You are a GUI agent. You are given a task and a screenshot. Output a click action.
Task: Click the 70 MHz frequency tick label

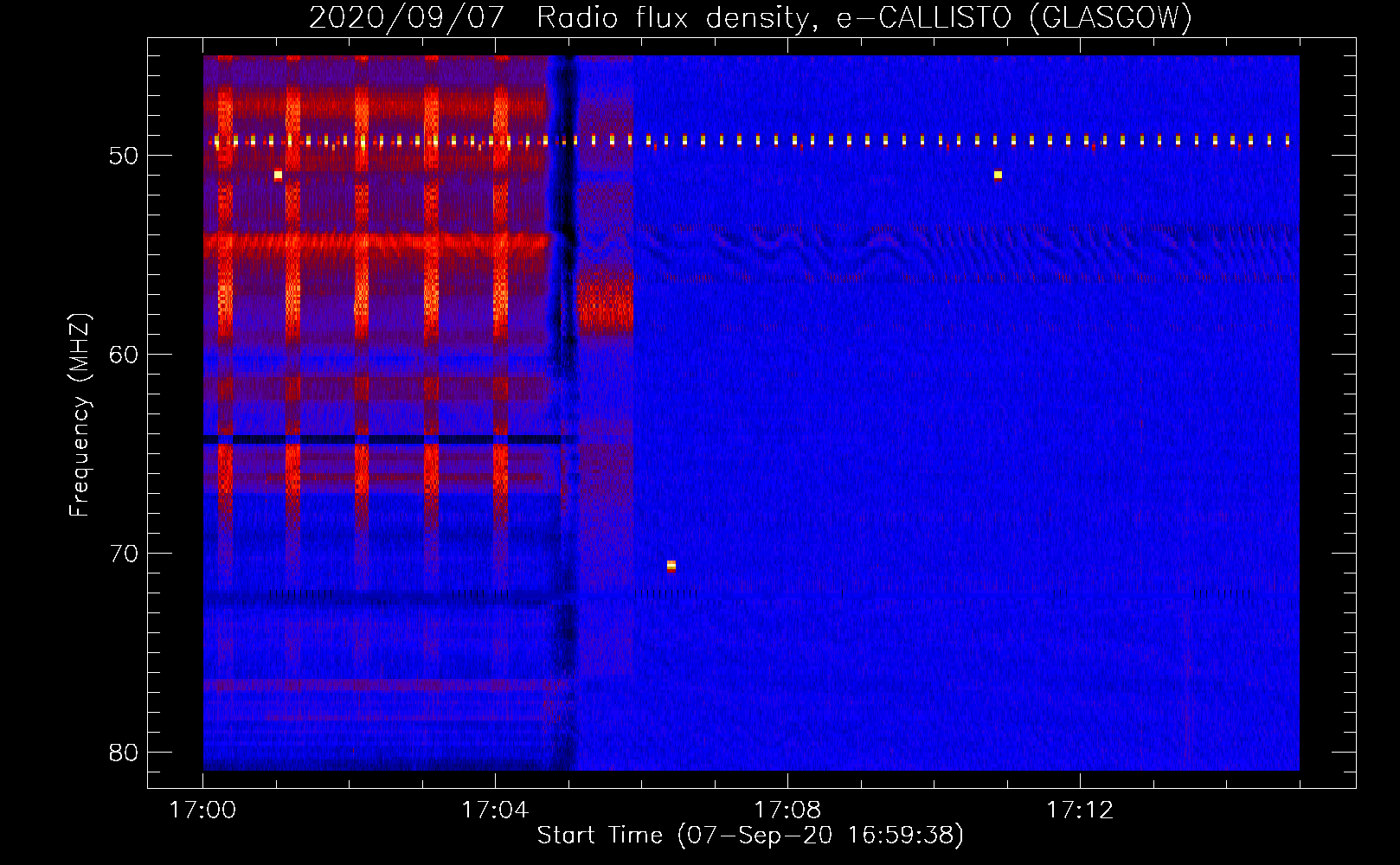coord(125,554)
